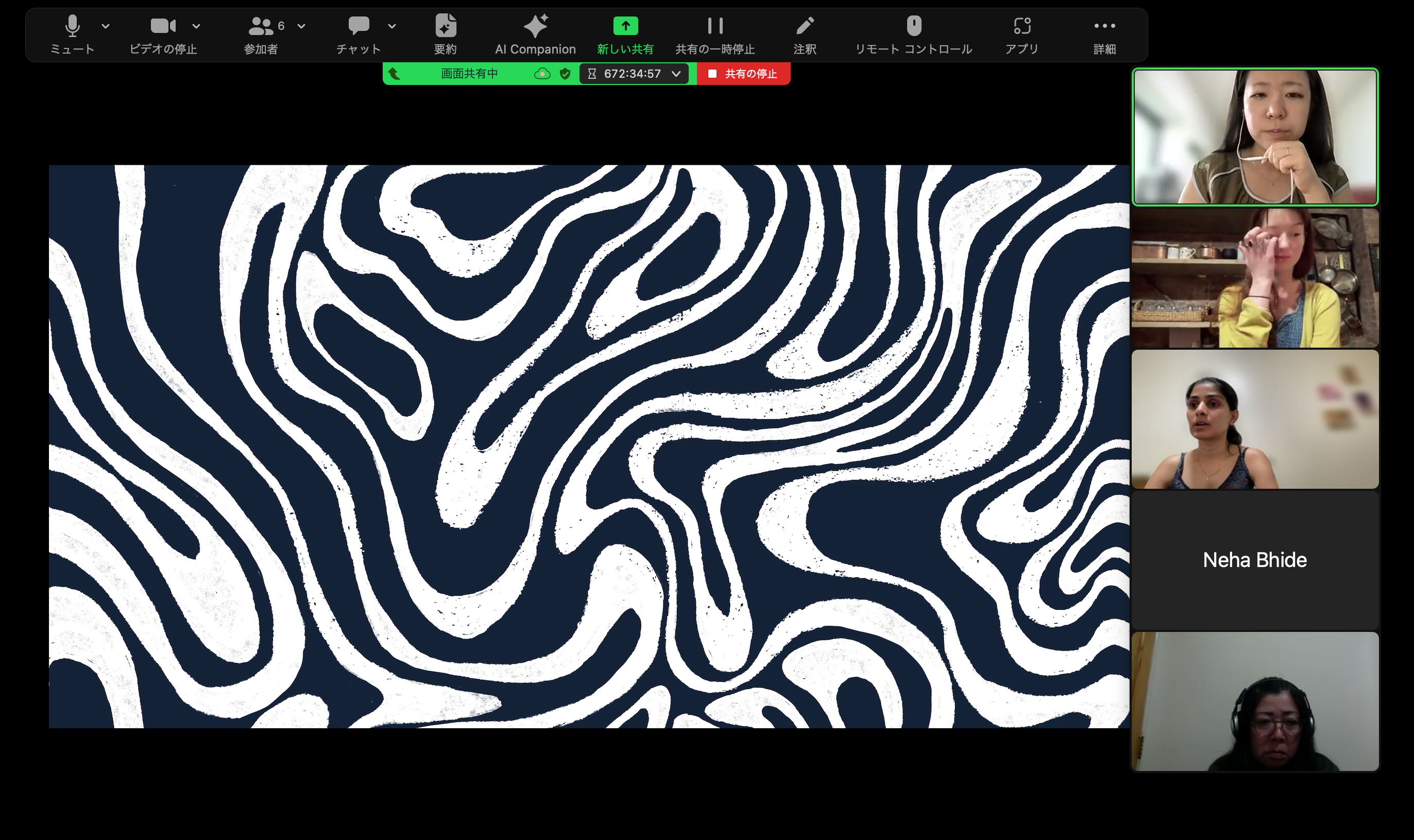Viewport: 1414px width, 840px height.
Task: Select the 注釈 annotate pencil tool
Action: coord(805,26)
